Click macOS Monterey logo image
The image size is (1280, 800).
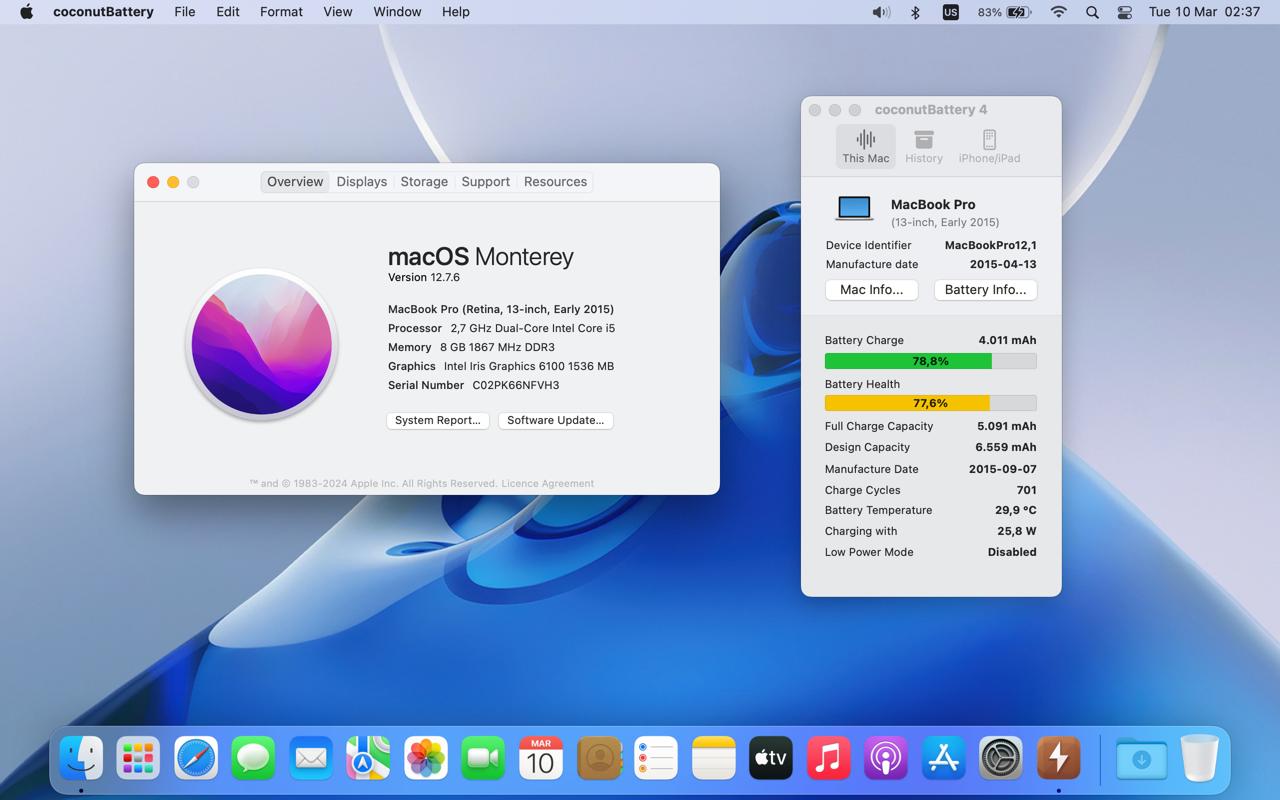(x=262, y=345)
